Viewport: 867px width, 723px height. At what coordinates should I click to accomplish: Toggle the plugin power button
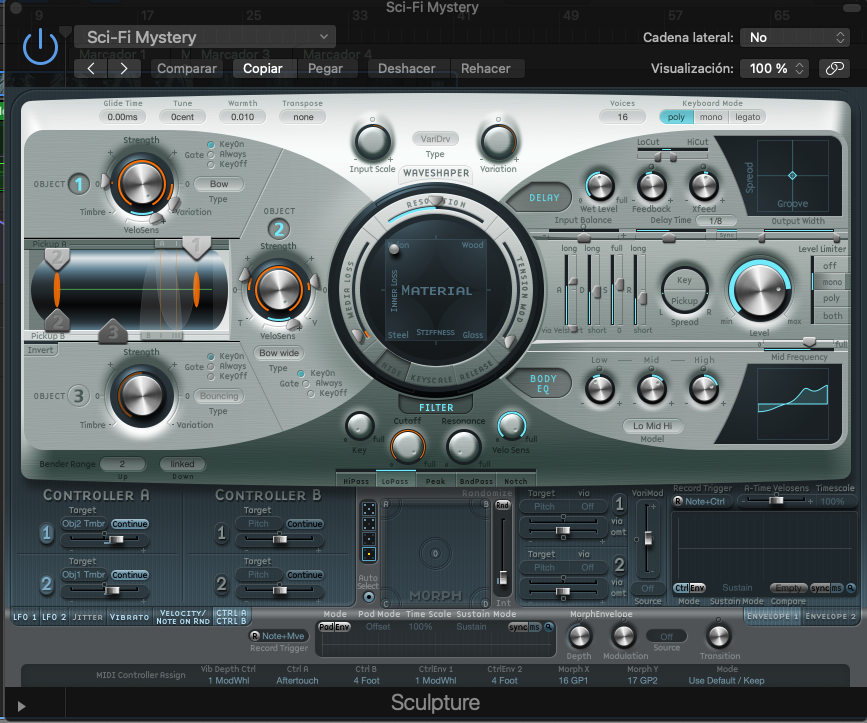pos(40,47)
